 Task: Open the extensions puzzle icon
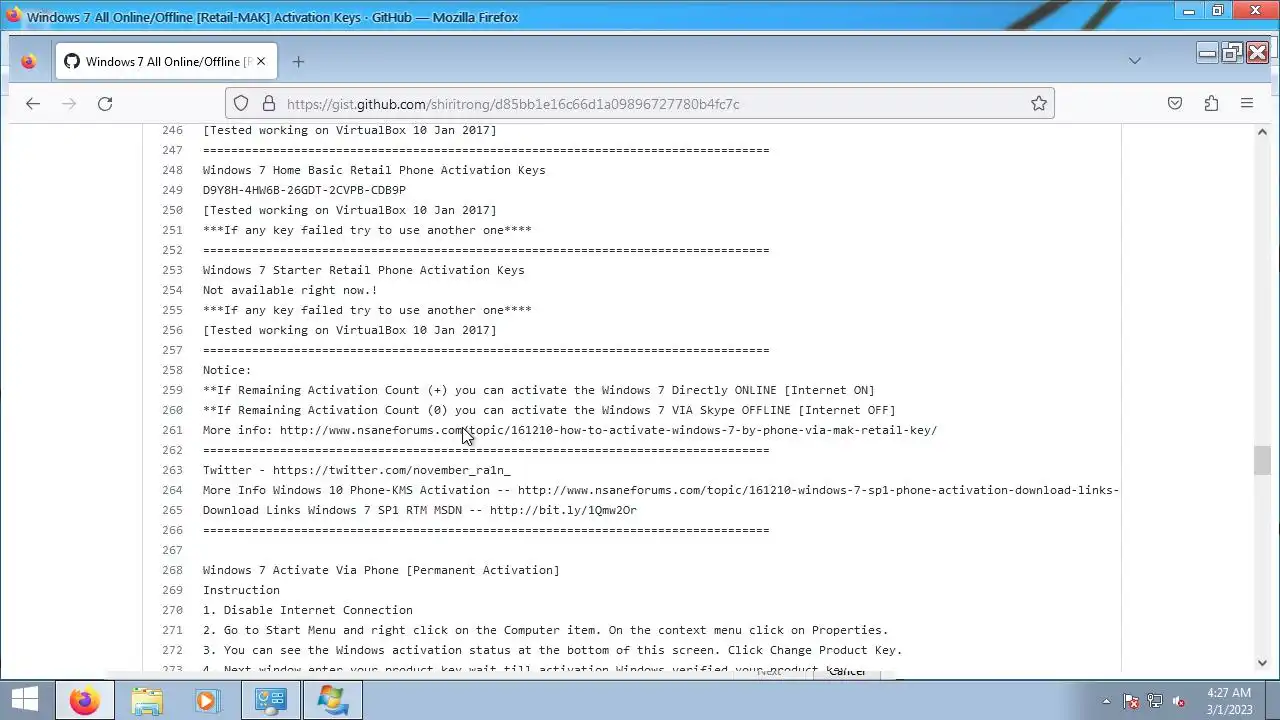coord(1211,103)
